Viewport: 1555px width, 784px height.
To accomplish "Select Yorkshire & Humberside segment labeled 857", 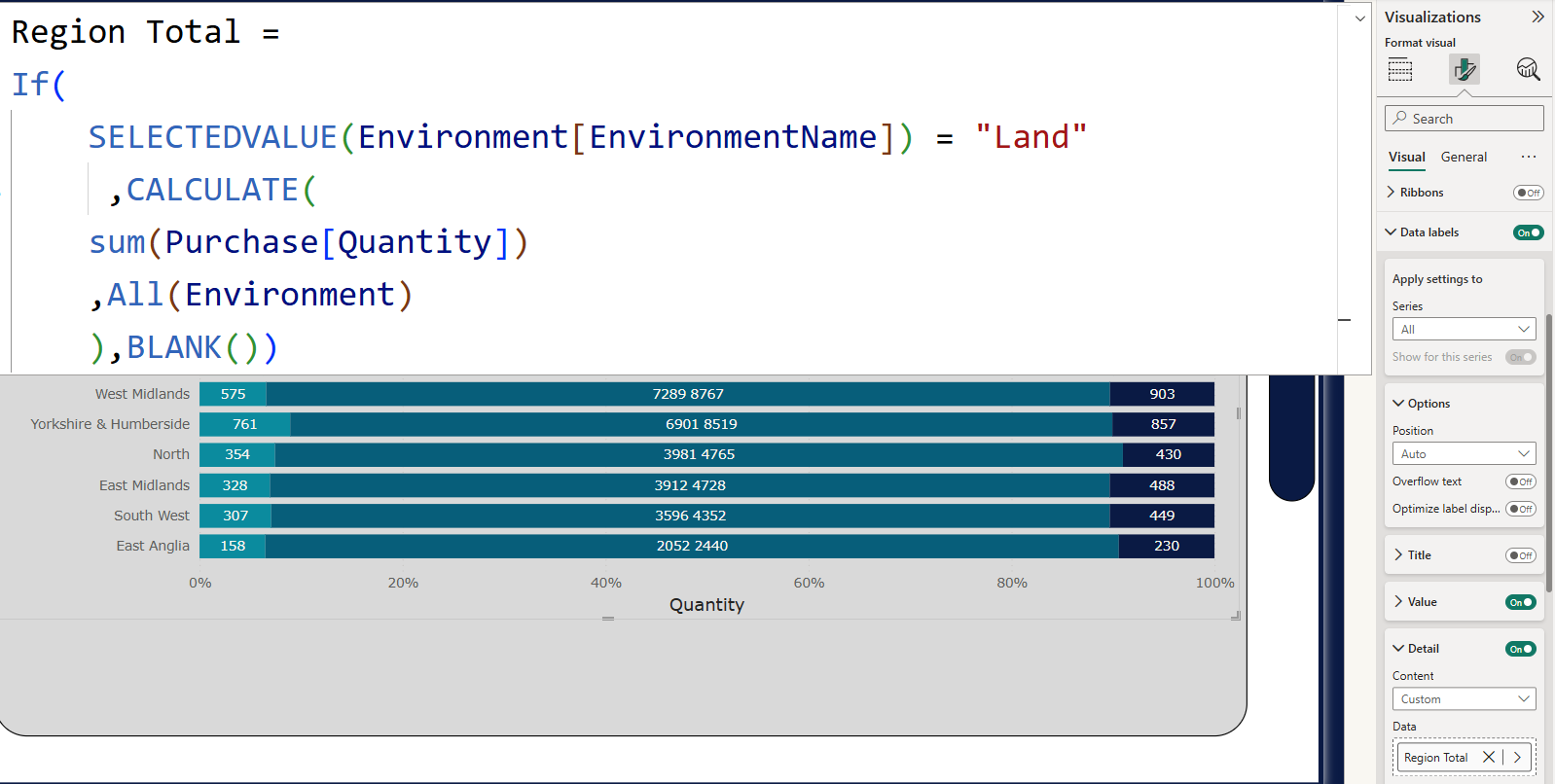I will pos(1164,424).
